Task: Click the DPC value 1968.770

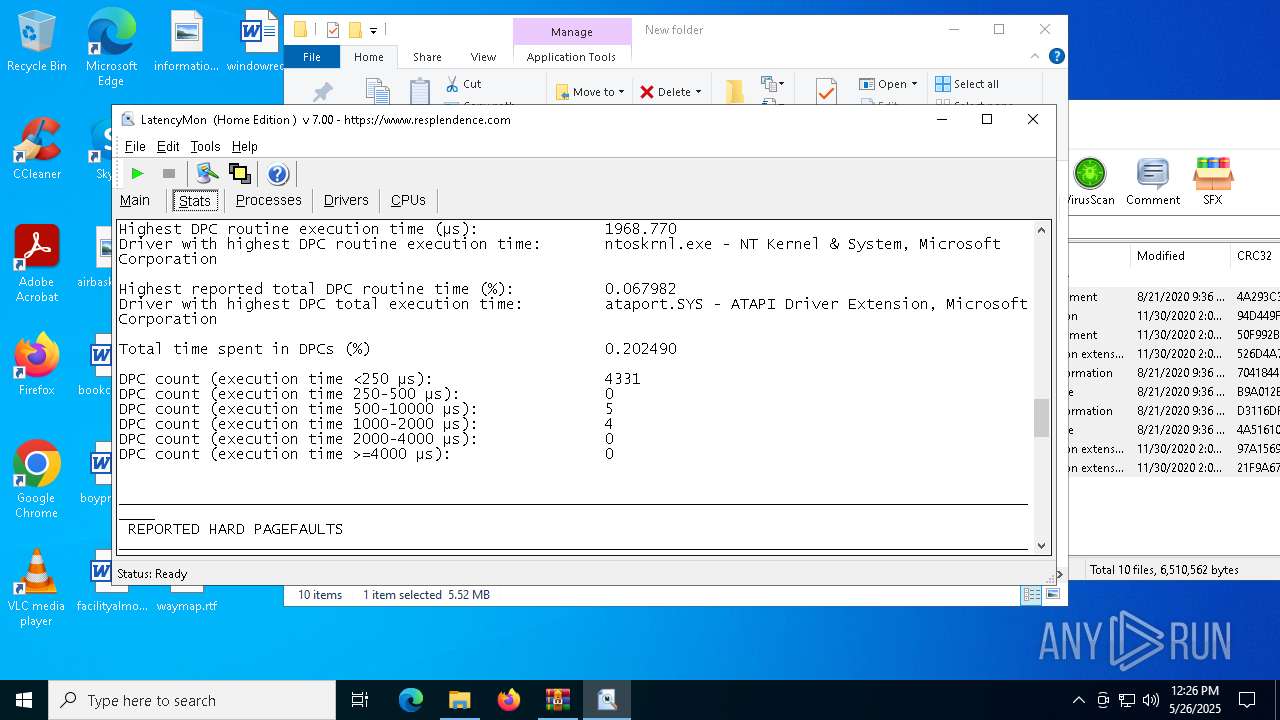Action: click(640, 229)
